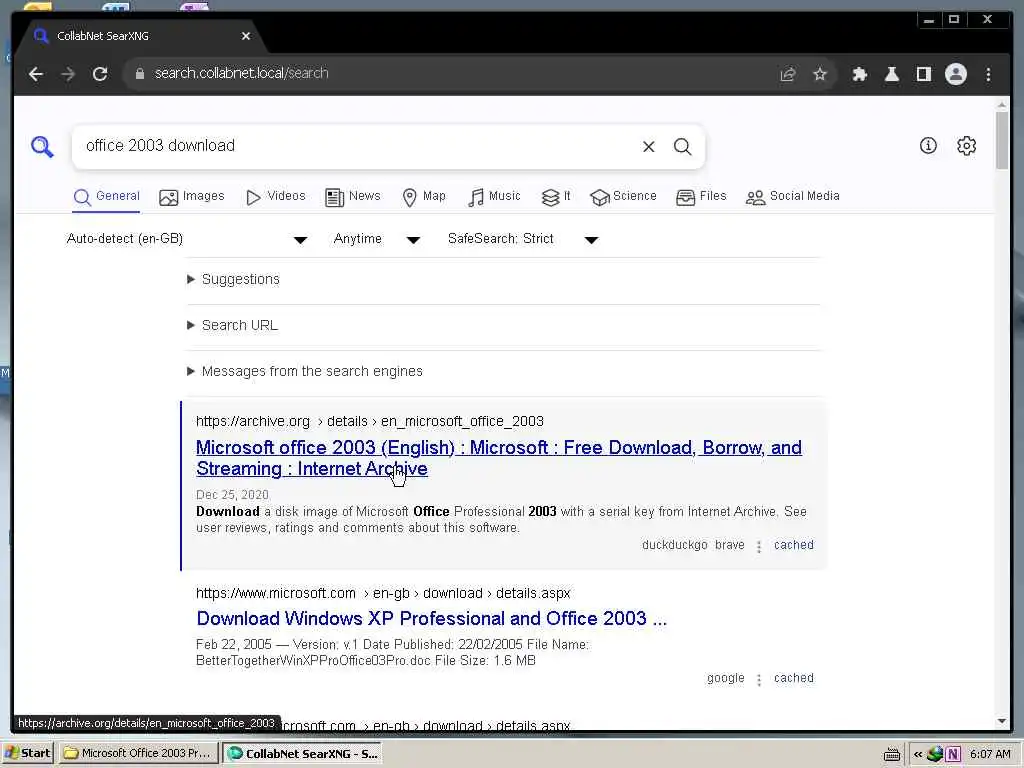Viewport: 1024px width, 768px height.
Task: Switch to the General tab
Action: [106, 197]
